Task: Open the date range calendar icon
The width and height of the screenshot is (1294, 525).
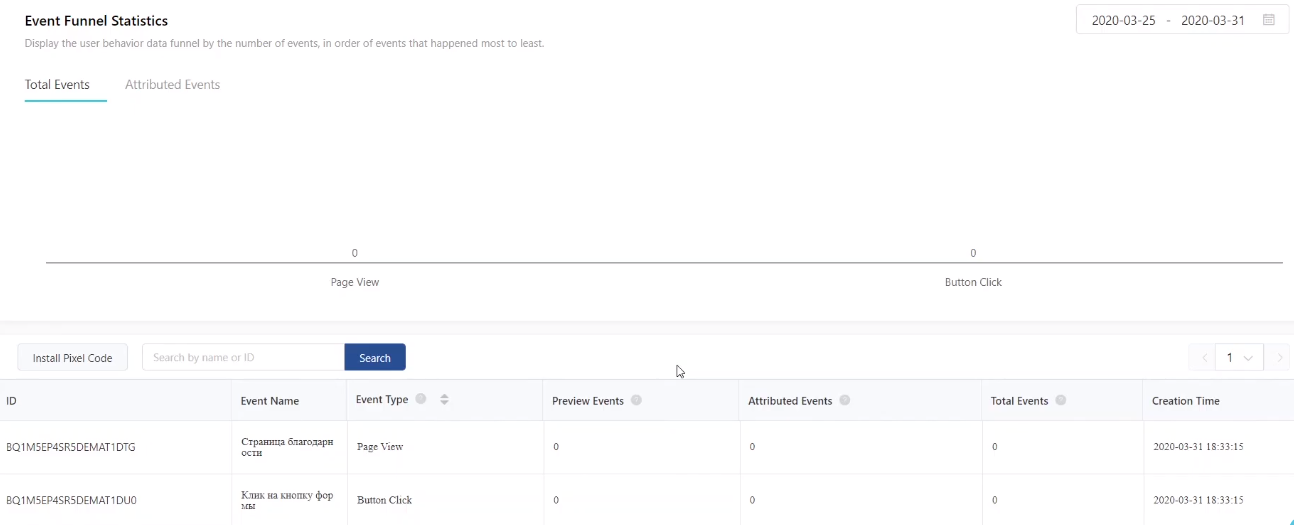Action: coord(1269,20)
